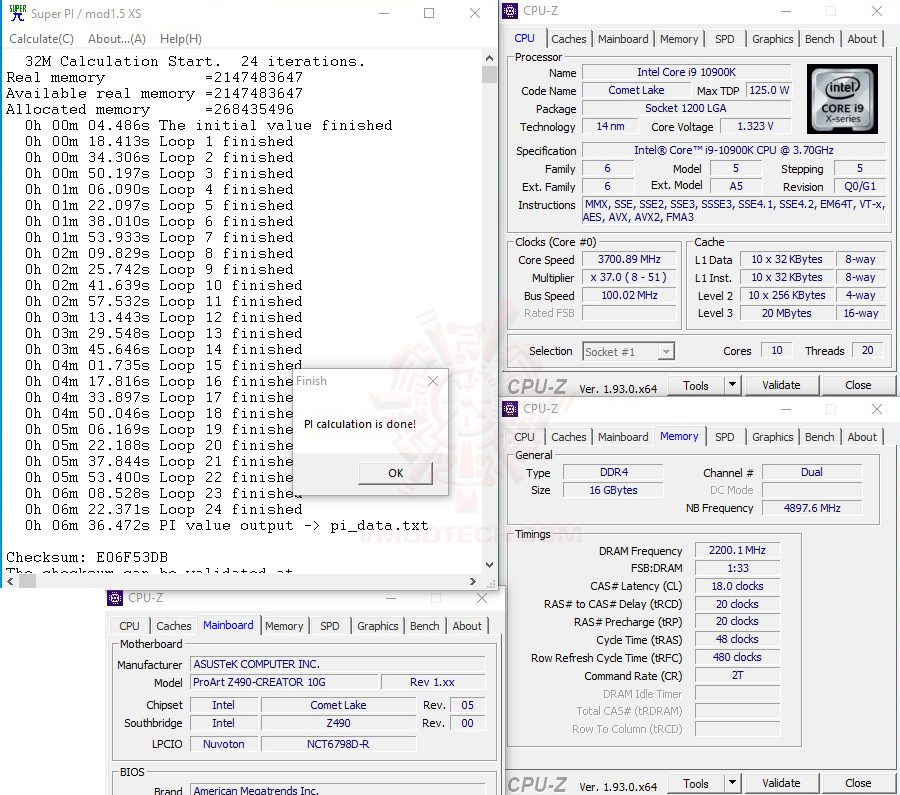Image resolution: width=900 pixels, height=795 pixels.
Task: Open the Tools dropdown on the CPU window
Action: tap(733, 384)
